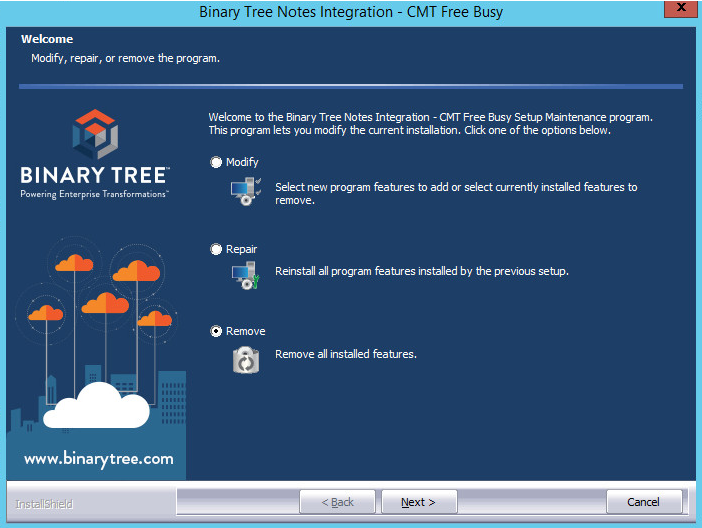Click the < Back button

click(x=337, y=502)
